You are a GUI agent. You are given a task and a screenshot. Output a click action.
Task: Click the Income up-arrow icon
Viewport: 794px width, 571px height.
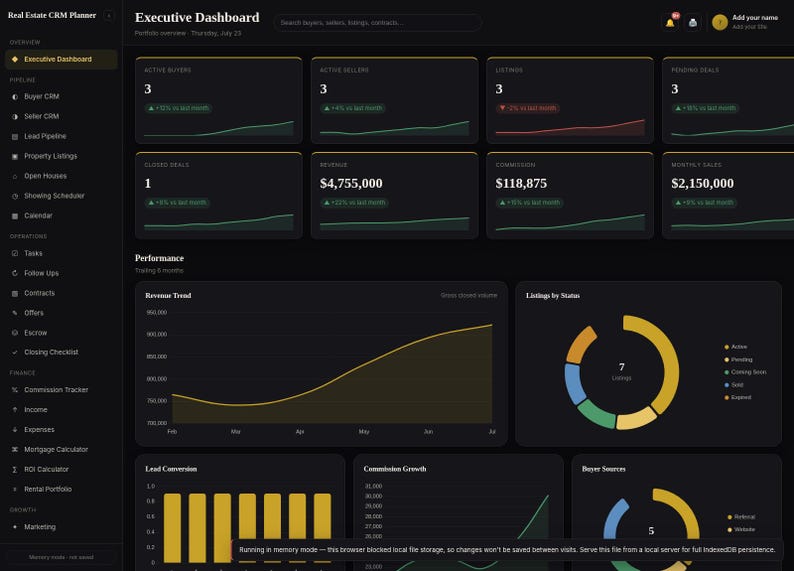click(15, 410)
